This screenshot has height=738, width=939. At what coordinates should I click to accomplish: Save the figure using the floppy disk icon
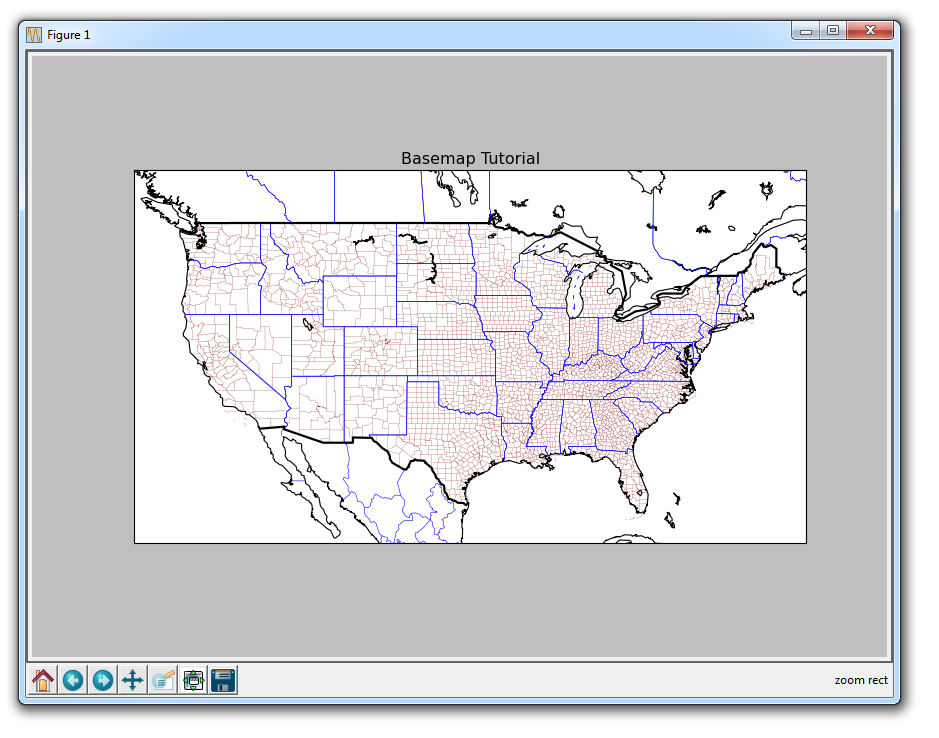click(222, 680)
